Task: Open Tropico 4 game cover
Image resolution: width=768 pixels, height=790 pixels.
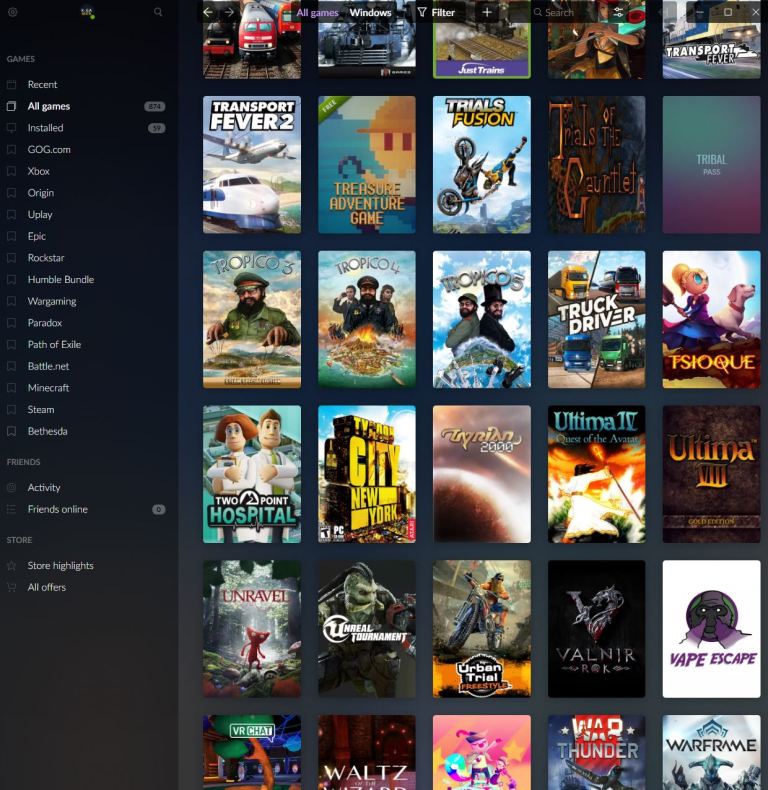Action: tap(367, 319)
